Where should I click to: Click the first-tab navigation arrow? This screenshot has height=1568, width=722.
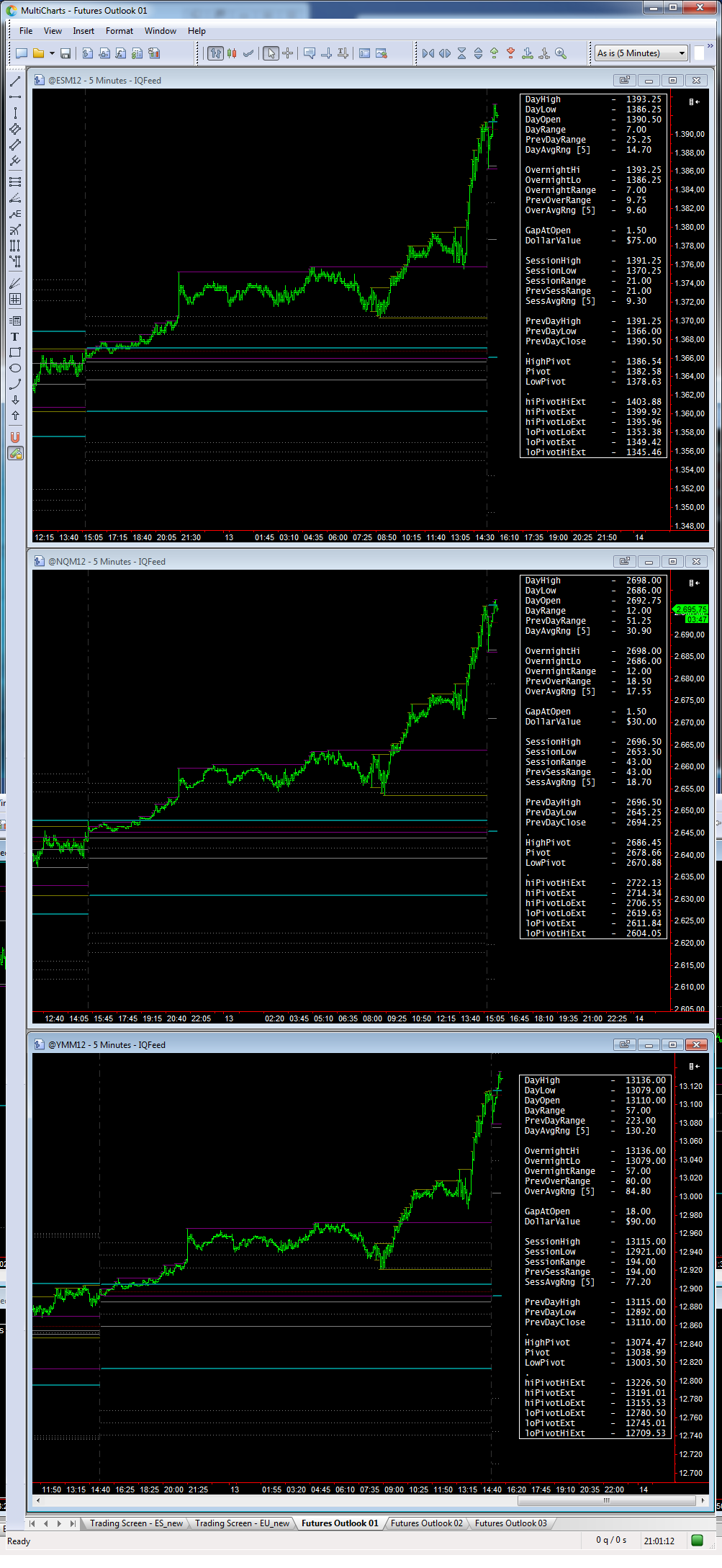(x=32, y=1523)
